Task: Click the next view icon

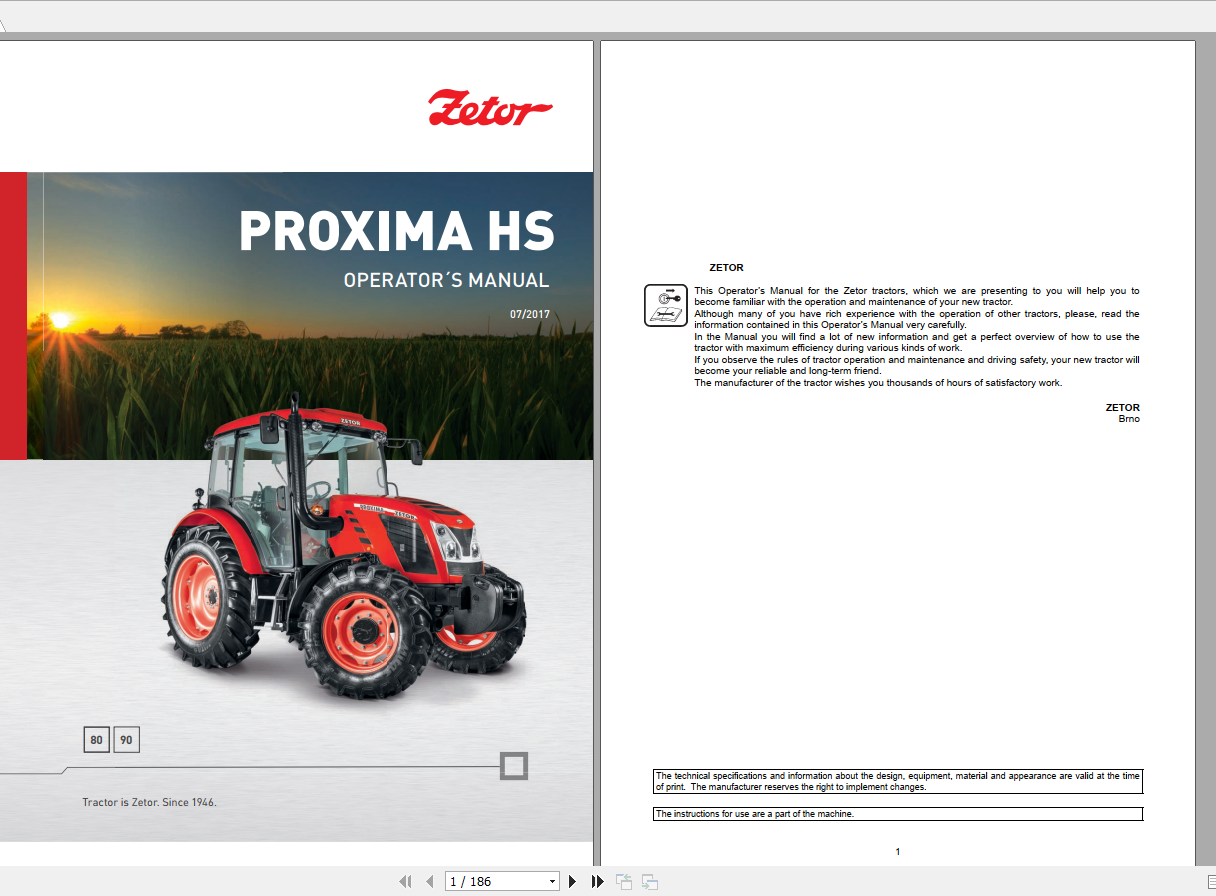Action: [x=650, y=881]
